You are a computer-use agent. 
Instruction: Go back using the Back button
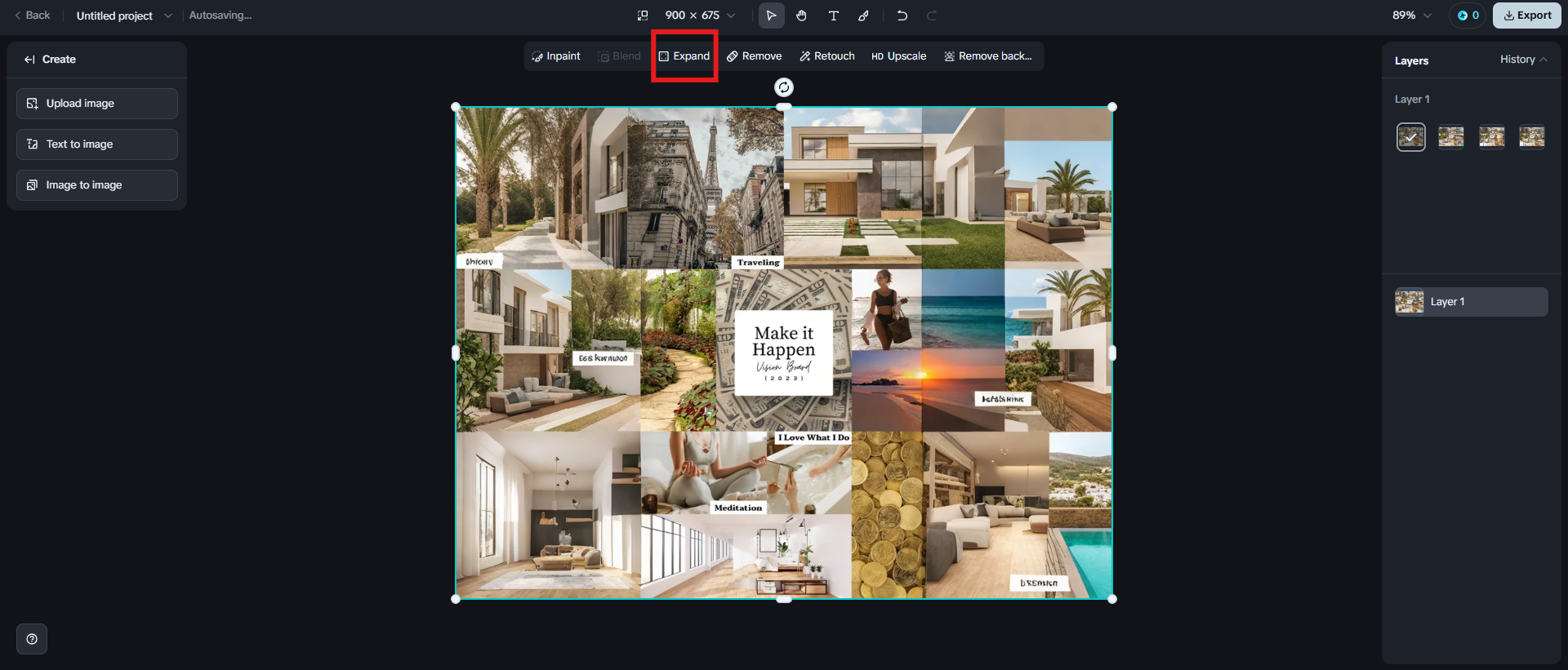coord(33,16)
